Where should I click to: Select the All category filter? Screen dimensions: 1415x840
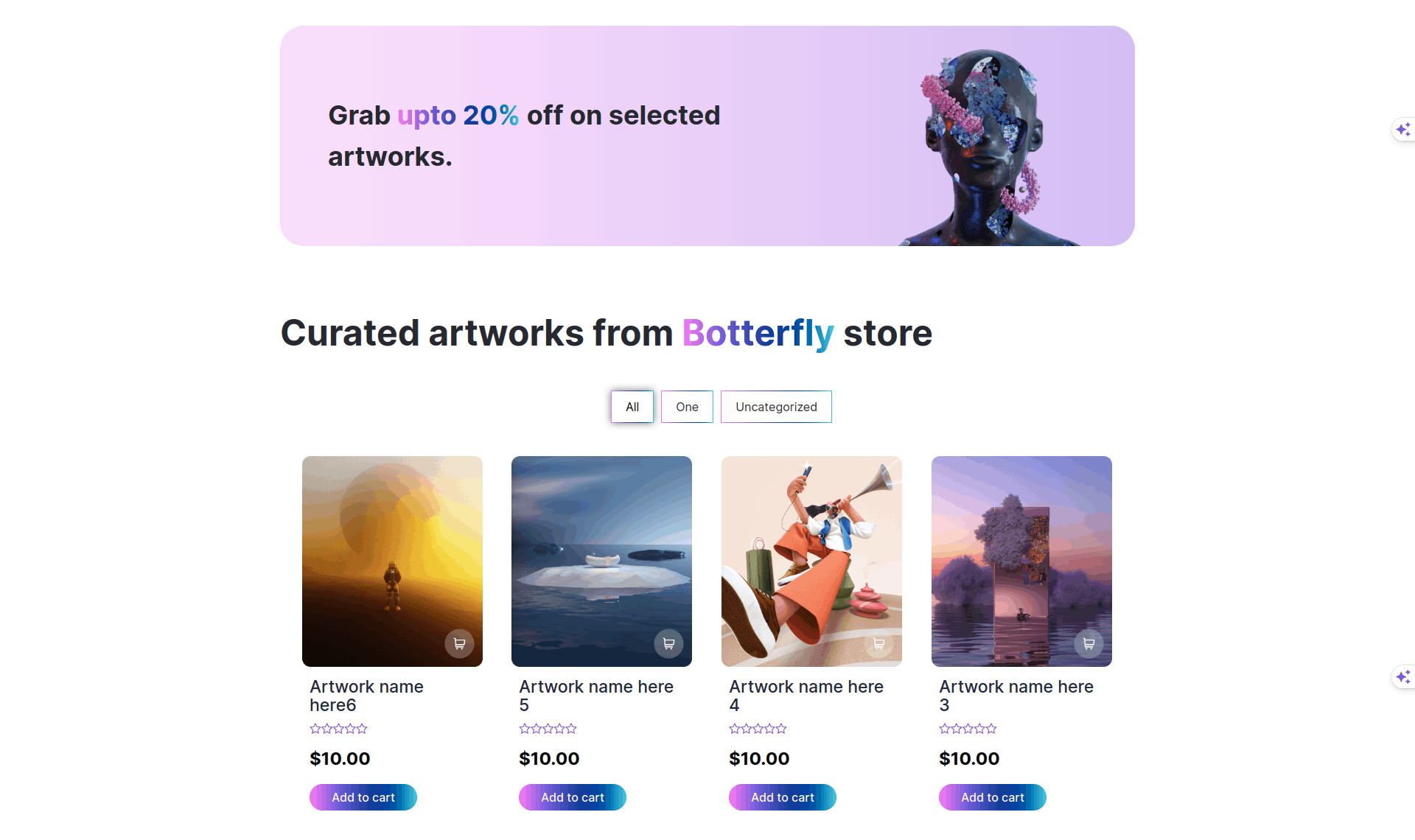(x=632, y=407)
